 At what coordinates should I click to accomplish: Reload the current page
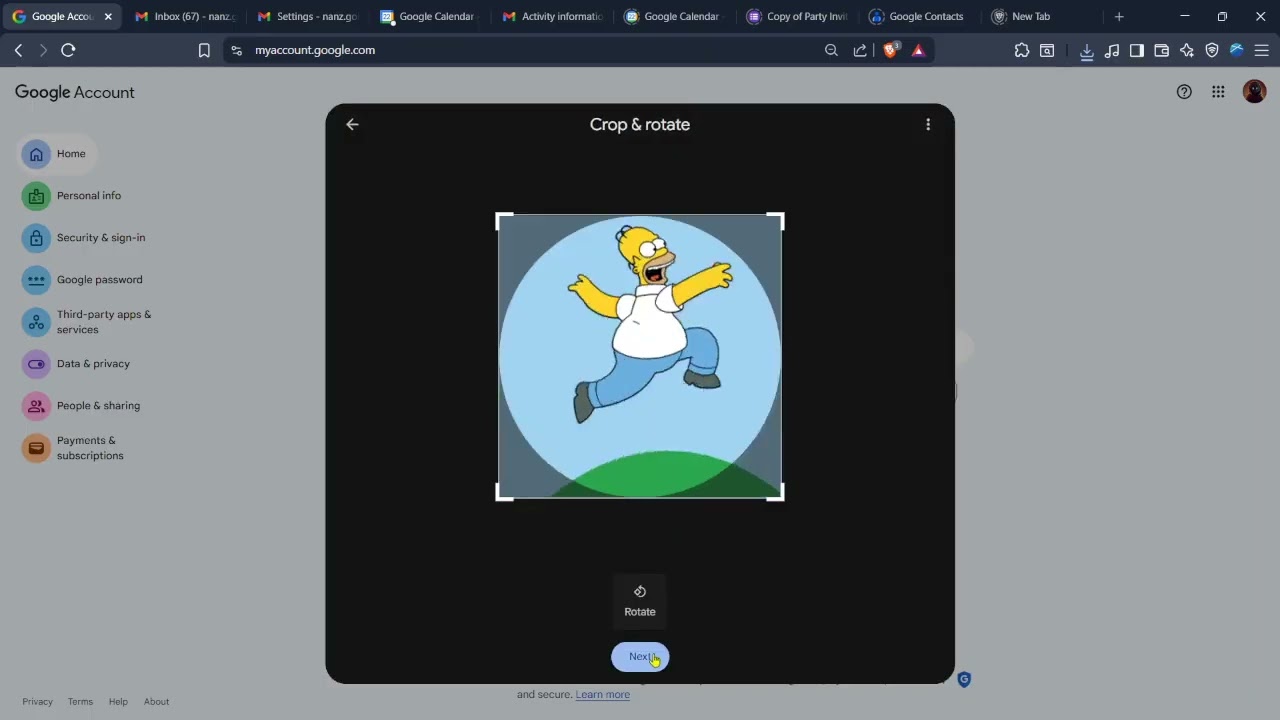coord(68,50)
